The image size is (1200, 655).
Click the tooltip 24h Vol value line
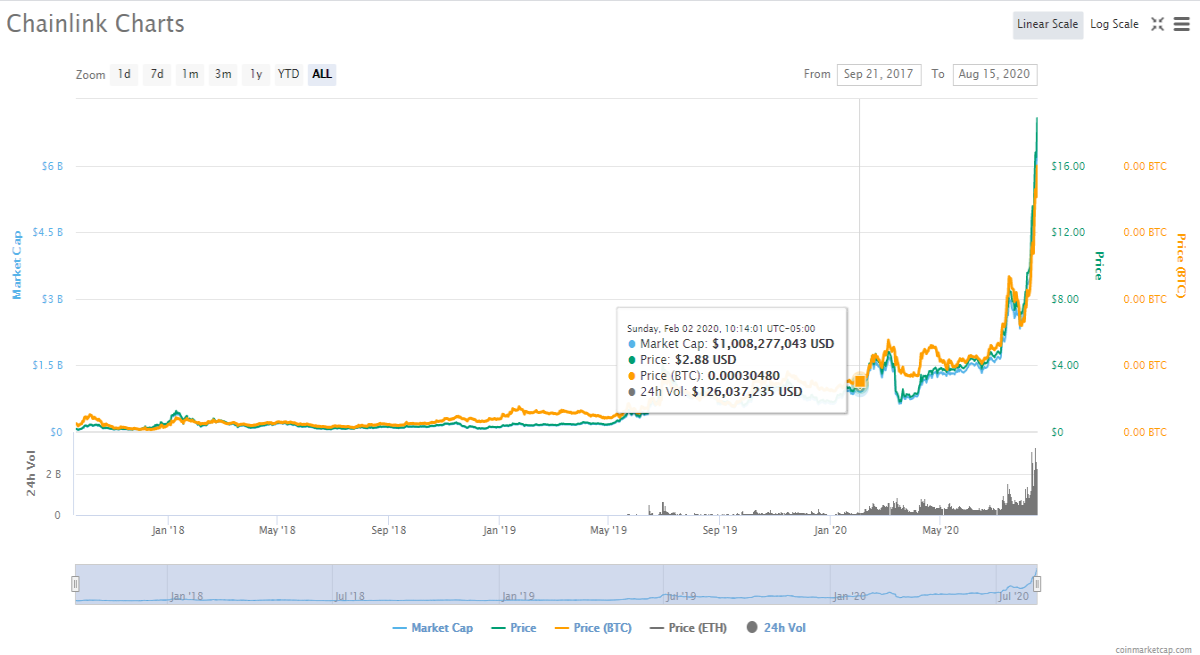pos(714,392)
